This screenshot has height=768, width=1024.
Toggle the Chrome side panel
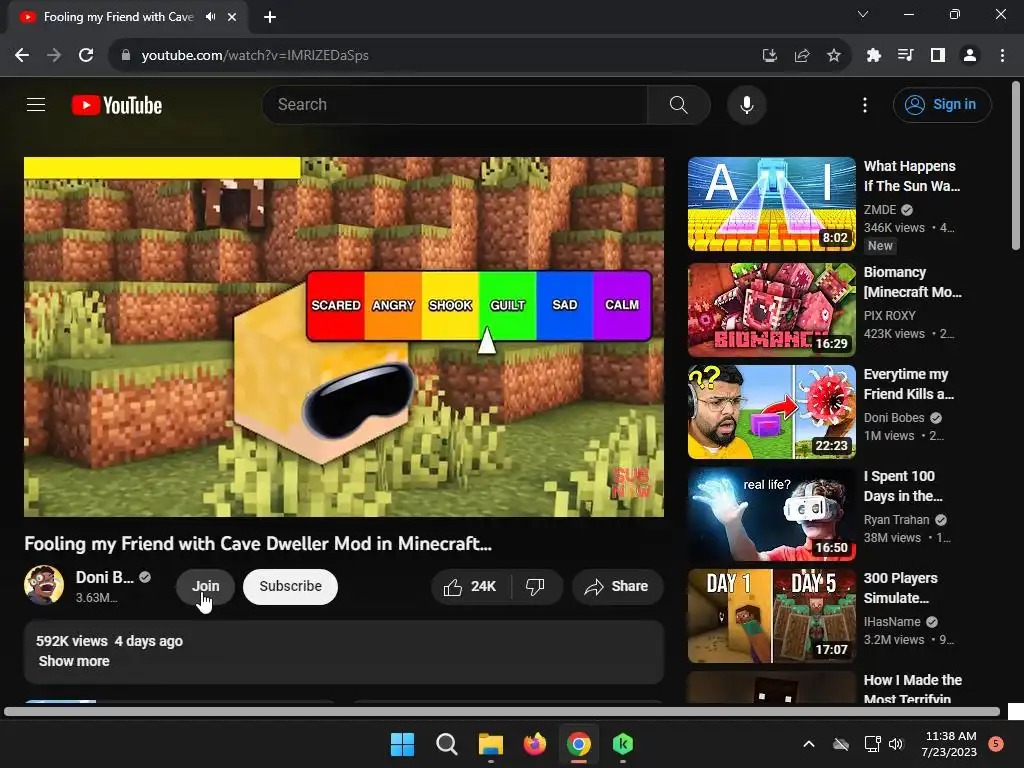[x=938, y=56]
